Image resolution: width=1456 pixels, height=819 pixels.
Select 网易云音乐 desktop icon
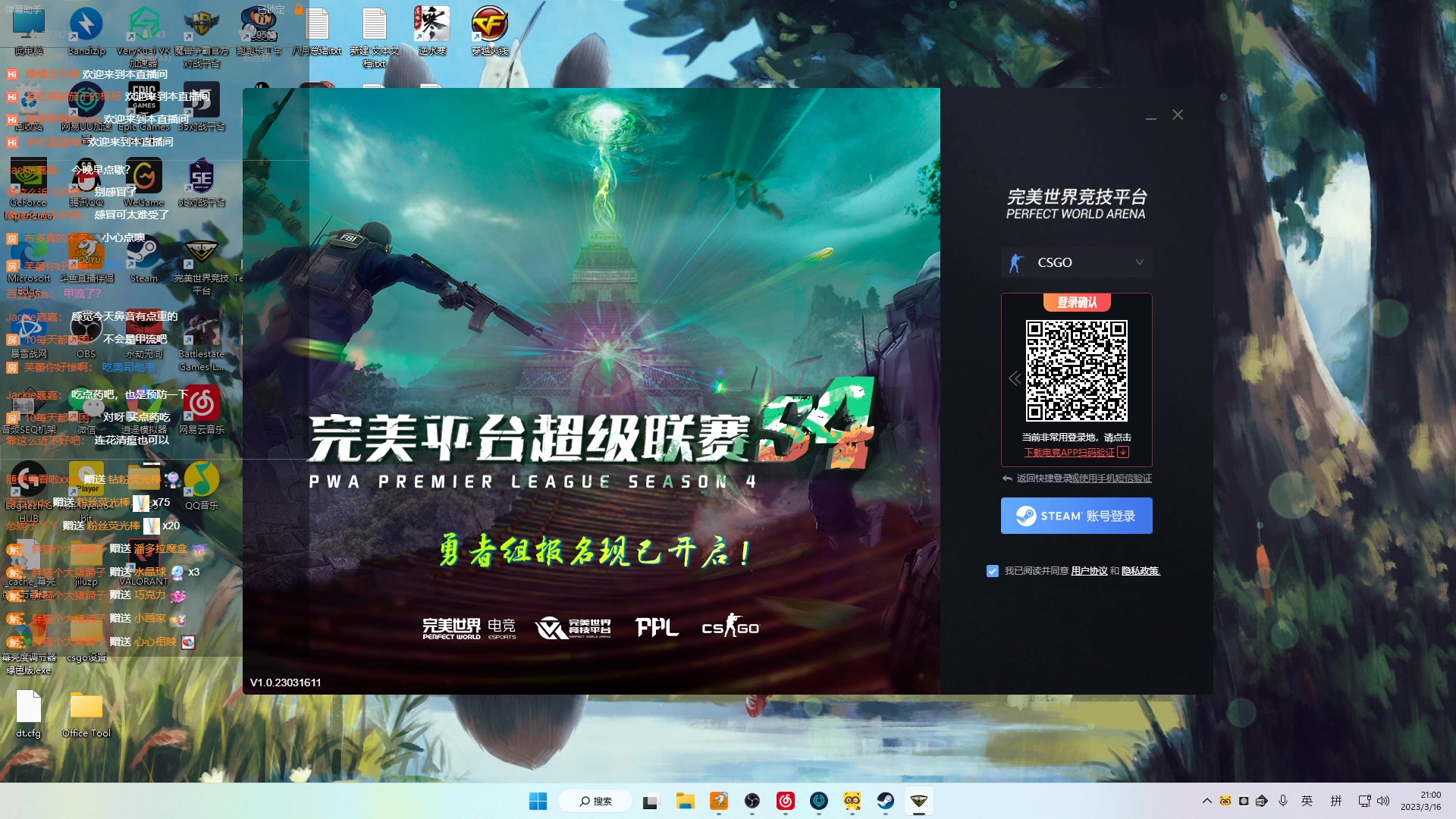pos(202,410)
